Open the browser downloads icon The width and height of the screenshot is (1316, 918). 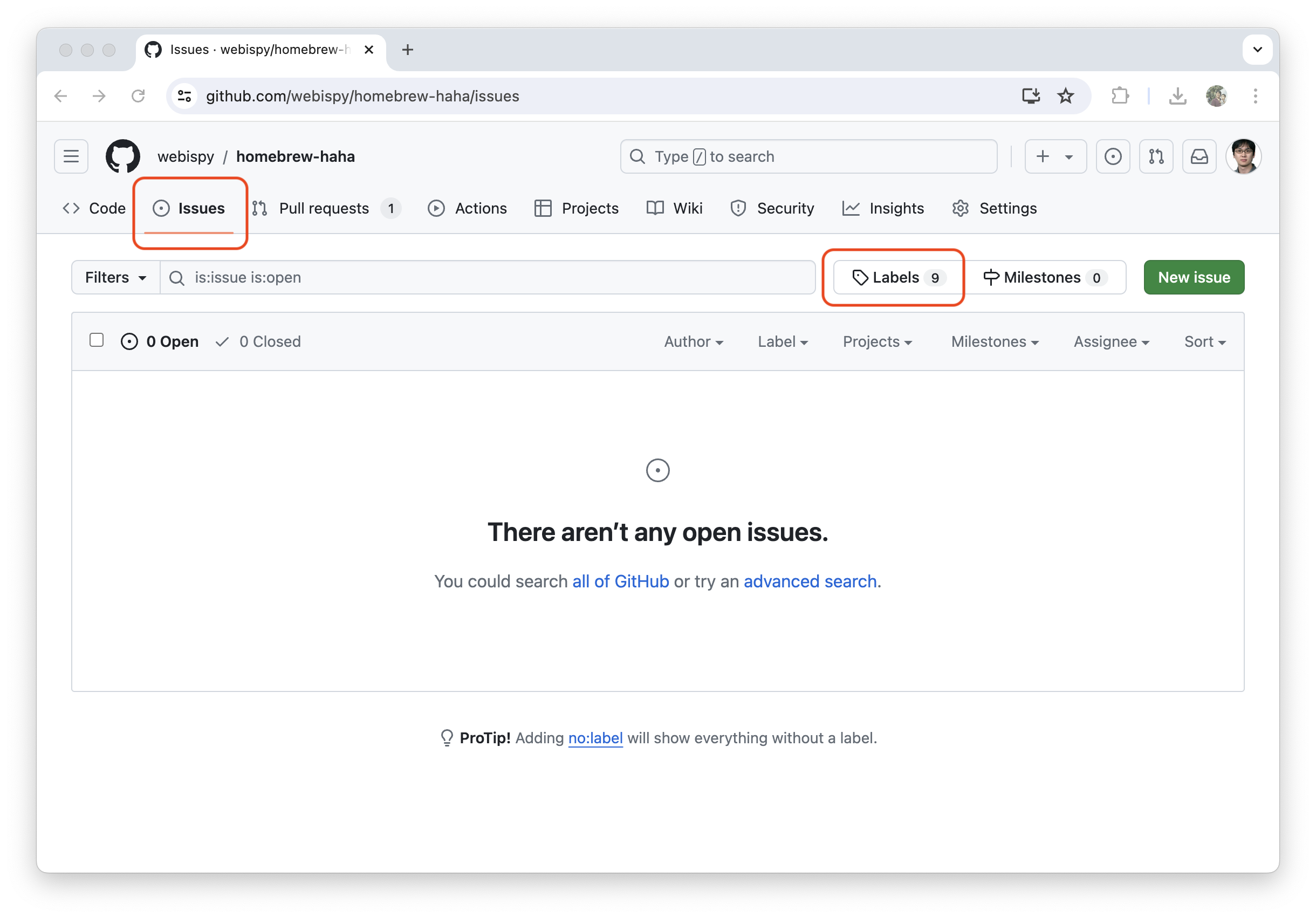click(x=1178, y=95)
